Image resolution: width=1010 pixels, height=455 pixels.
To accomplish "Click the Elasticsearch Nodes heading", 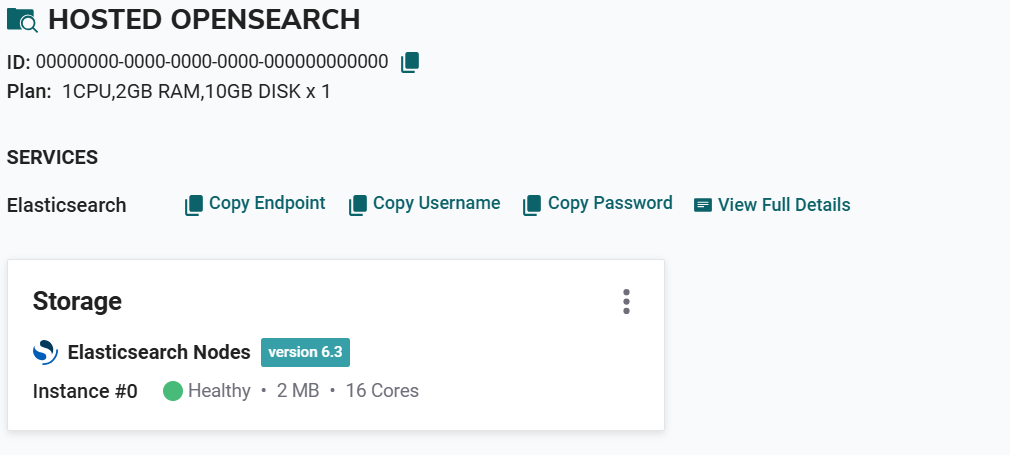I will 159,352.
